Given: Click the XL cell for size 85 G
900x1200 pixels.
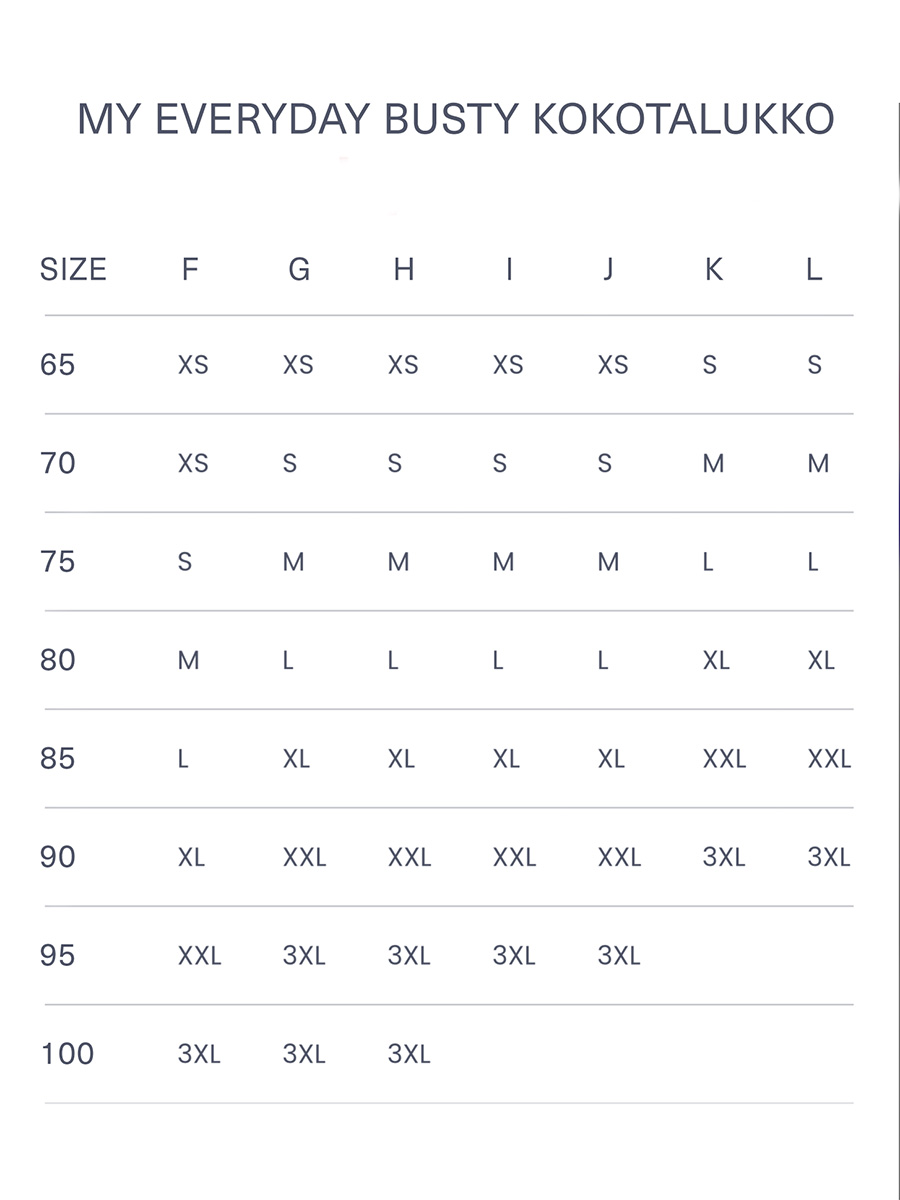Looking at the screenshot, I should point(296,759).
